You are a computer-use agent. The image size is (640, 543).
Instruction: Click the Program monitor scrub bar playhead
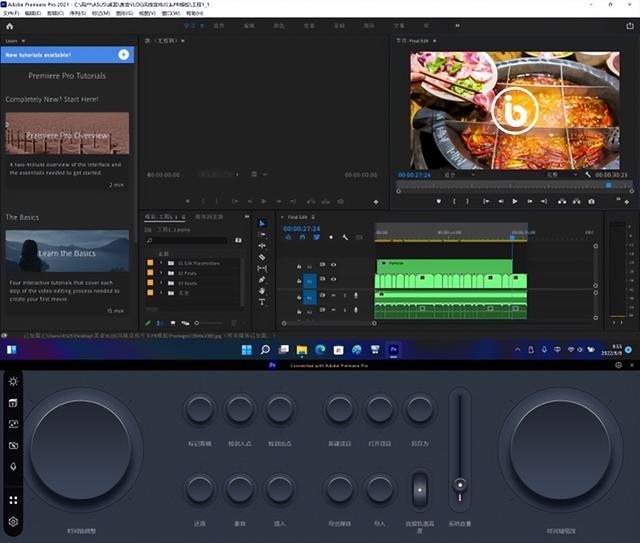609,185
